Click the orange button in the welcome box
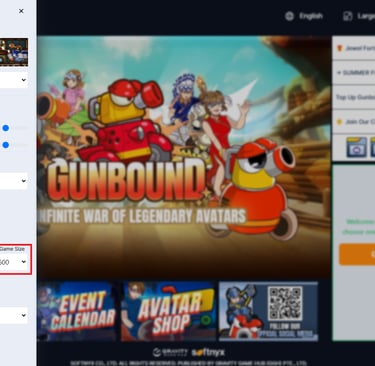This screenshot has width=375, height=366. click(x=357, y=254)
